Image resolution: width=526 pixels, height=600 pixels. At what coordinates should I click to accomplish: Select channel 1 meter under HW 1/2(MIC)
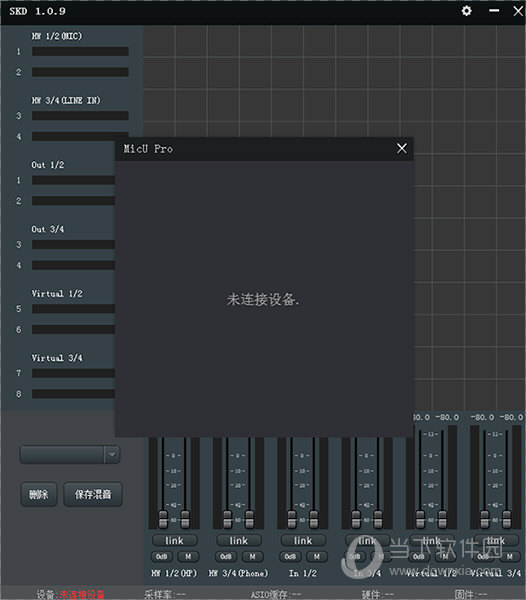click(x=80, y=52)
